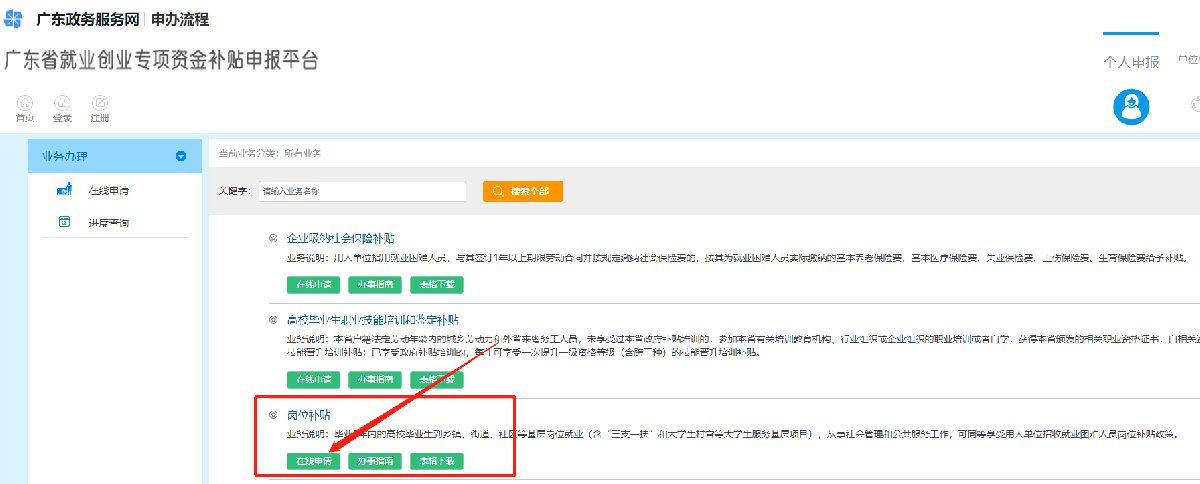
Task: Click 表格下载 under 岗位补贴
Action: coord(437,461)
